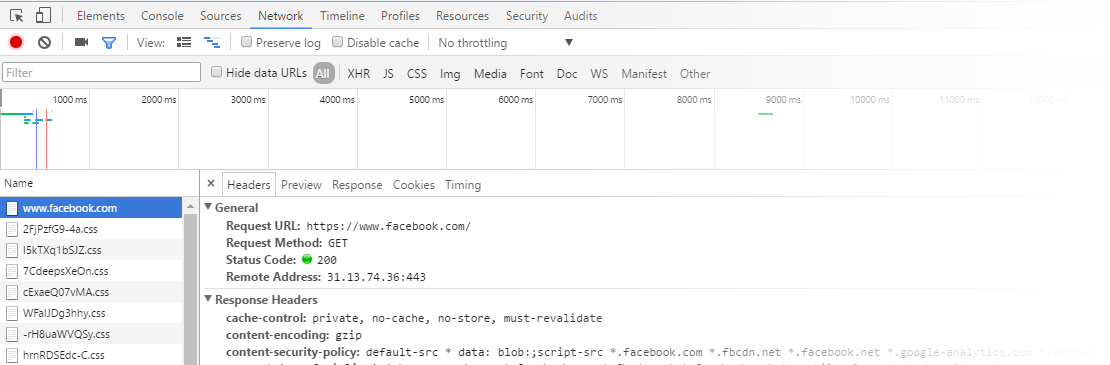The width and height of the screenshot is (1110, 365).
Task: Switch to the Console tab
Action: click(x=162, y=16)
